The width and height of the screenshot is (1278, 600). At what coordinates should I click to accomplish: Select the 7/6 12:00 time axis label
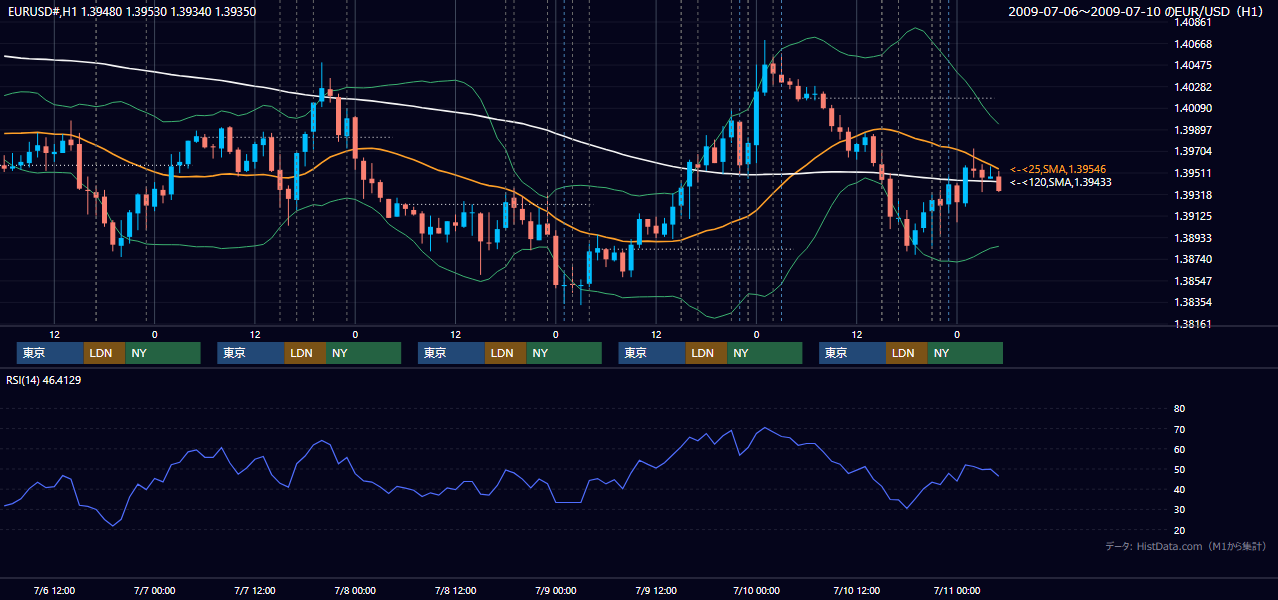[54, 590]
